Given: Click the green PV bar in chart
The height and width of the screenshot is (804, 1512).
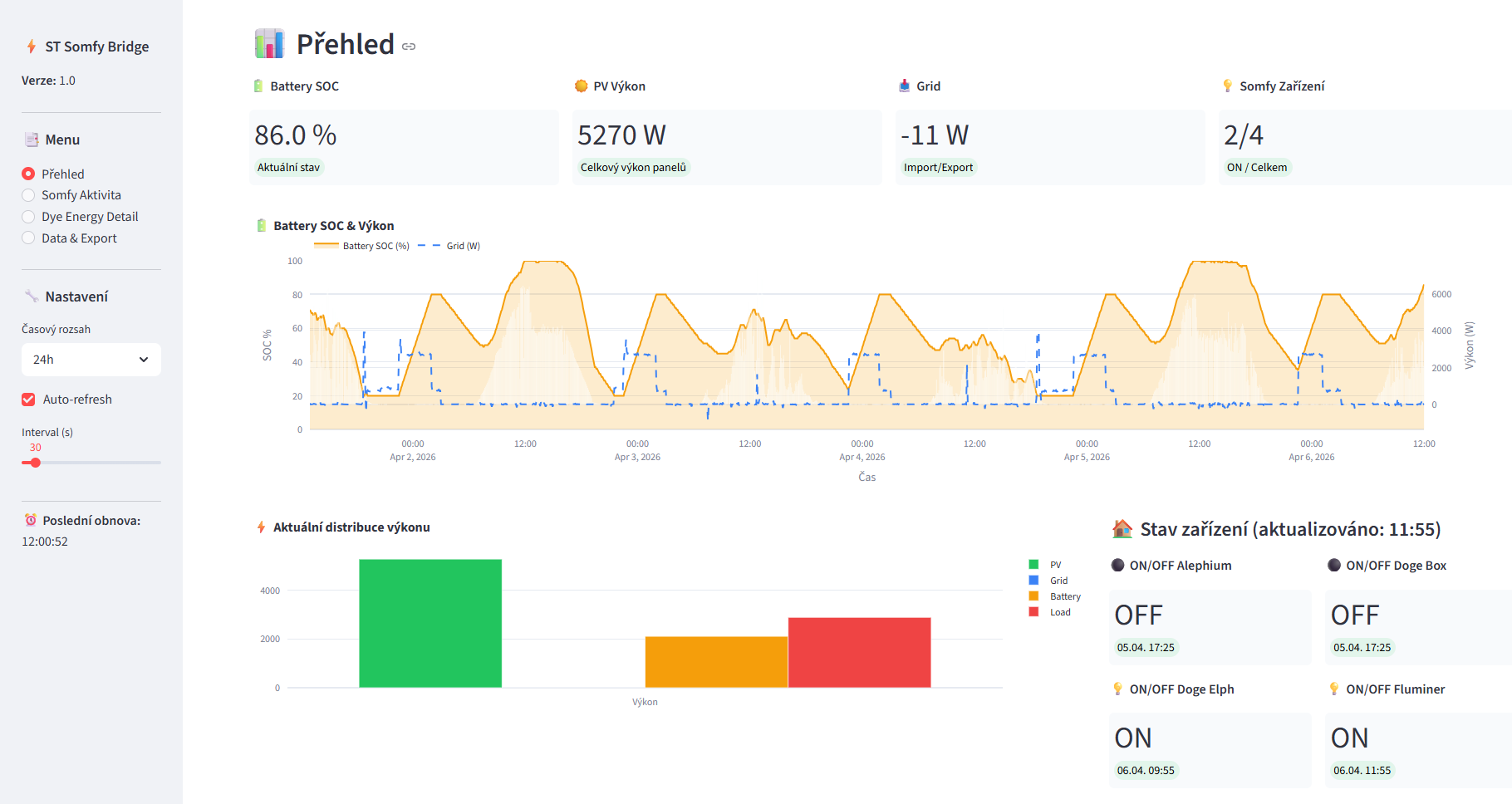Looking at the screenshot, I should tap(430, 623).
